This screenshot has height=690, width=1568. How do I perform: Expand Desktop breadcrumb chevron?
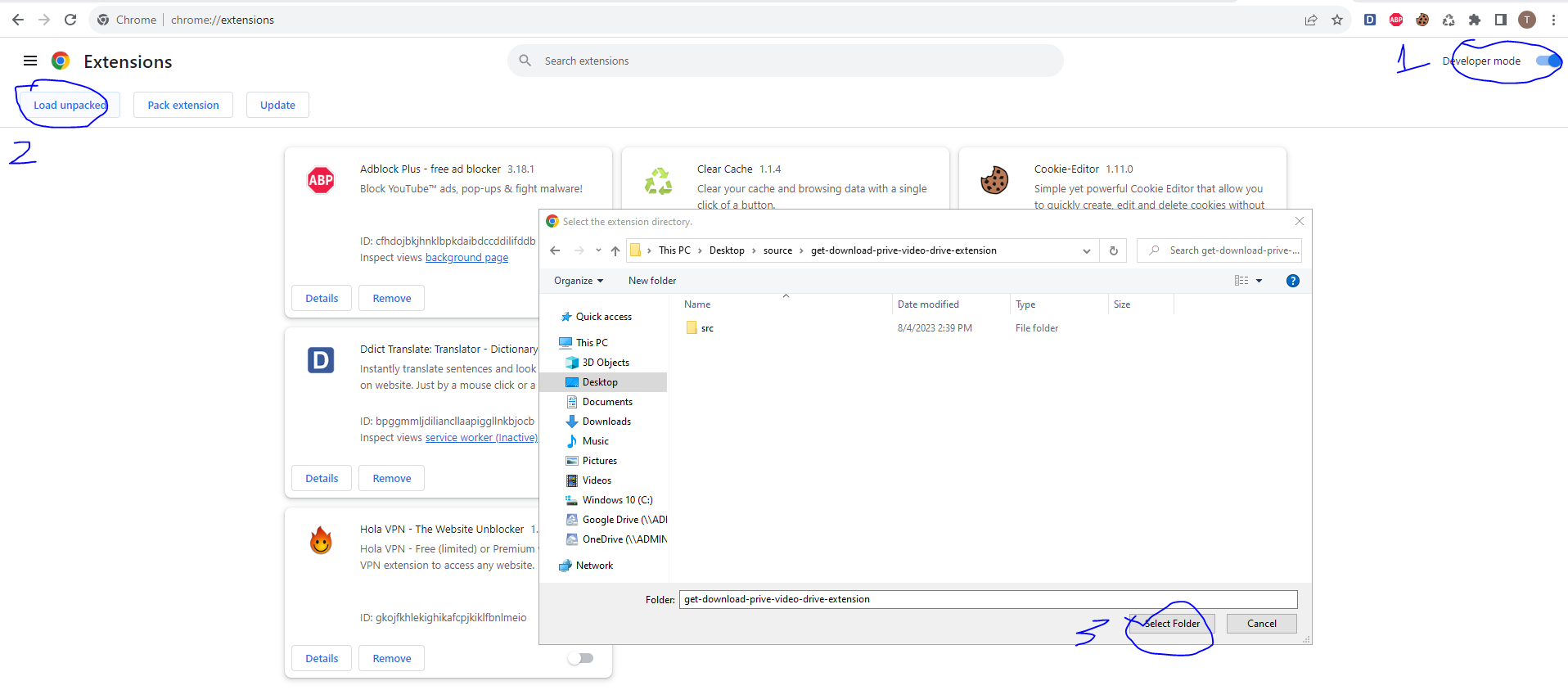click(x=754, y=250)
